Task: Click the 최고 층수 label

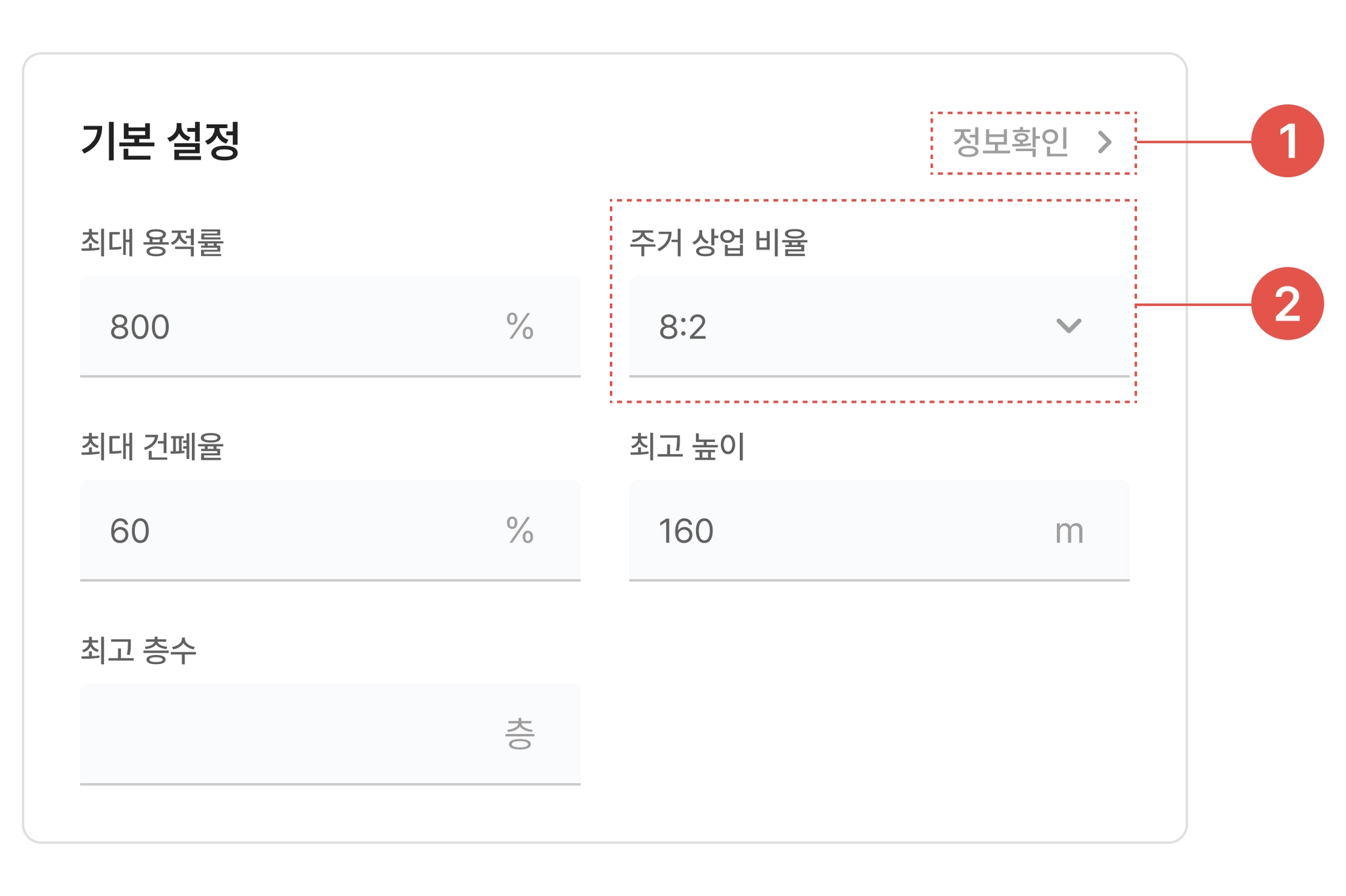Action: [x=139, y=650]
